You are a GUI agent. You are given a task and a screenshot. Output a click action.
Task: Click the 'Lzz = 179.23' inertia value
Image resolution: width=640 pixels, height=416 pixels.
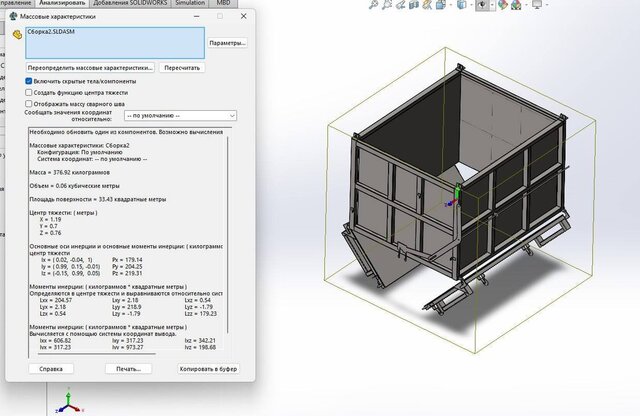pos(200,314)
